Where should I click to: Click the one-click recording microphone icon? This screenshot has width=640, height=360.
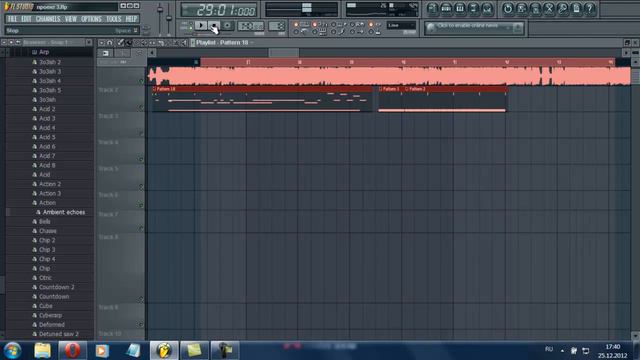[x=562, y=9]
